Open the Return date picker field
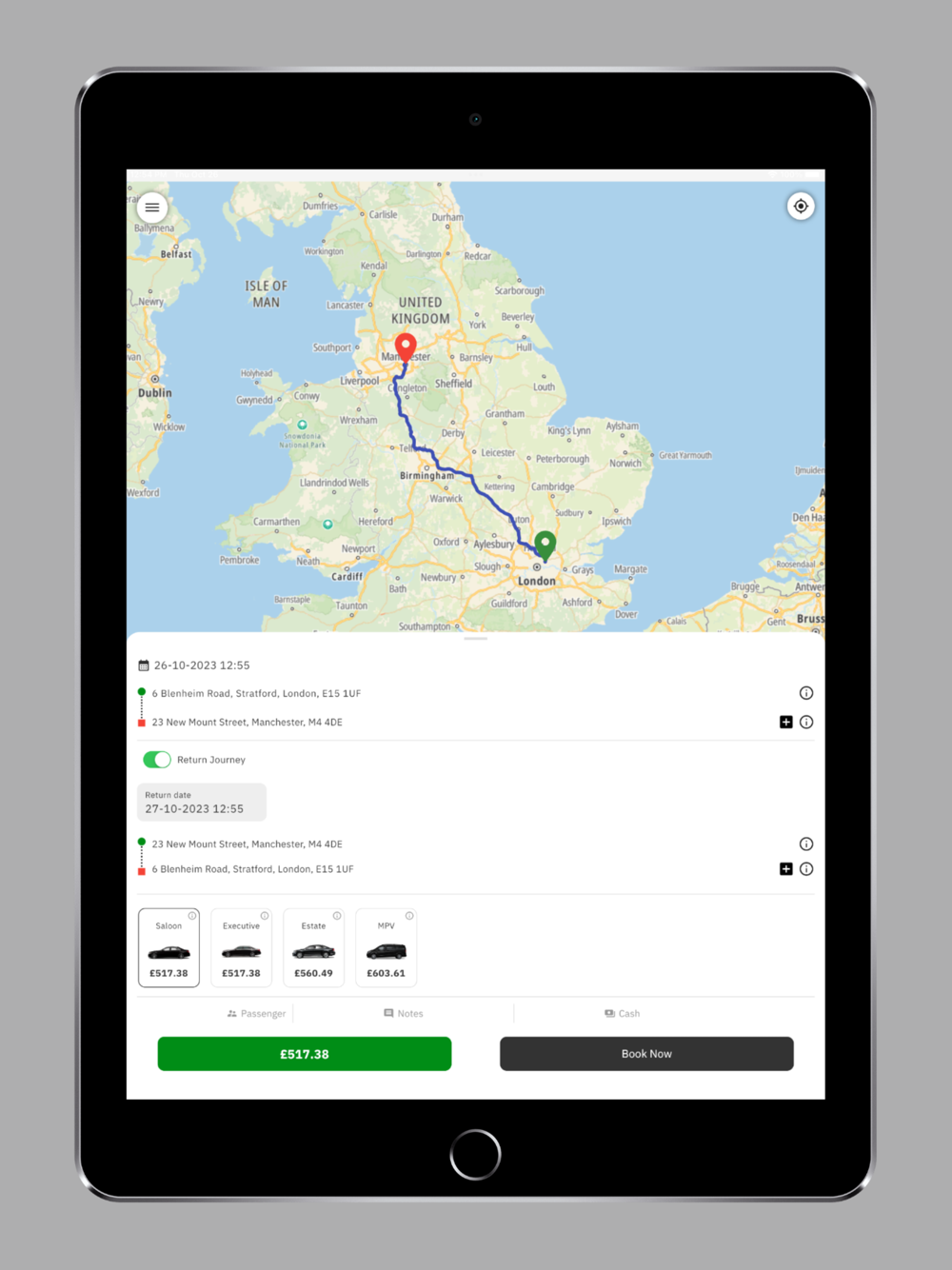The image size is (952, 1270). click(x=202, y=802)
